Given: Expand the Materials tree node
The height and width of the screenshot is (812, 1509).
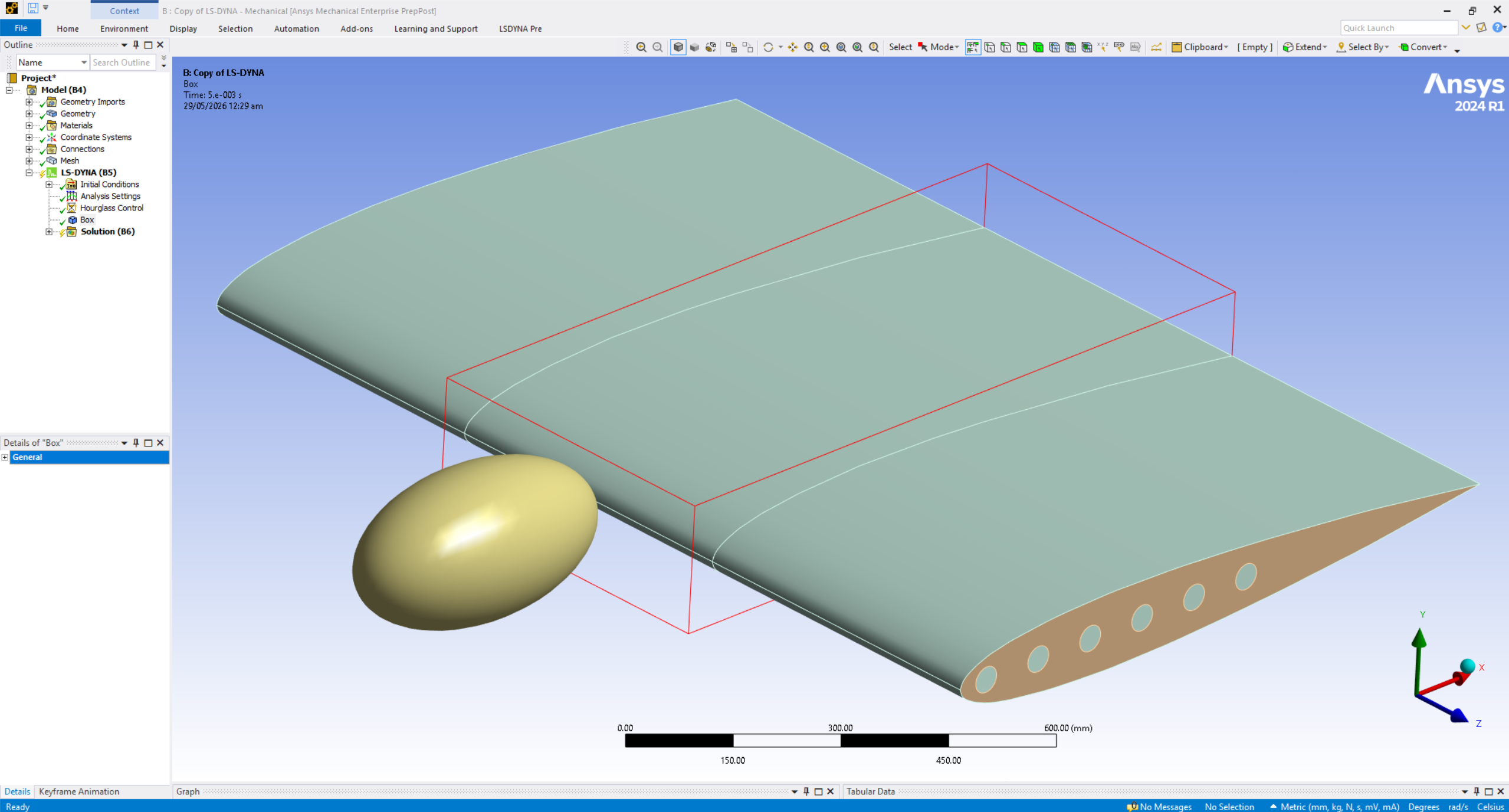Looking at the screenshot, I should 29,126.
